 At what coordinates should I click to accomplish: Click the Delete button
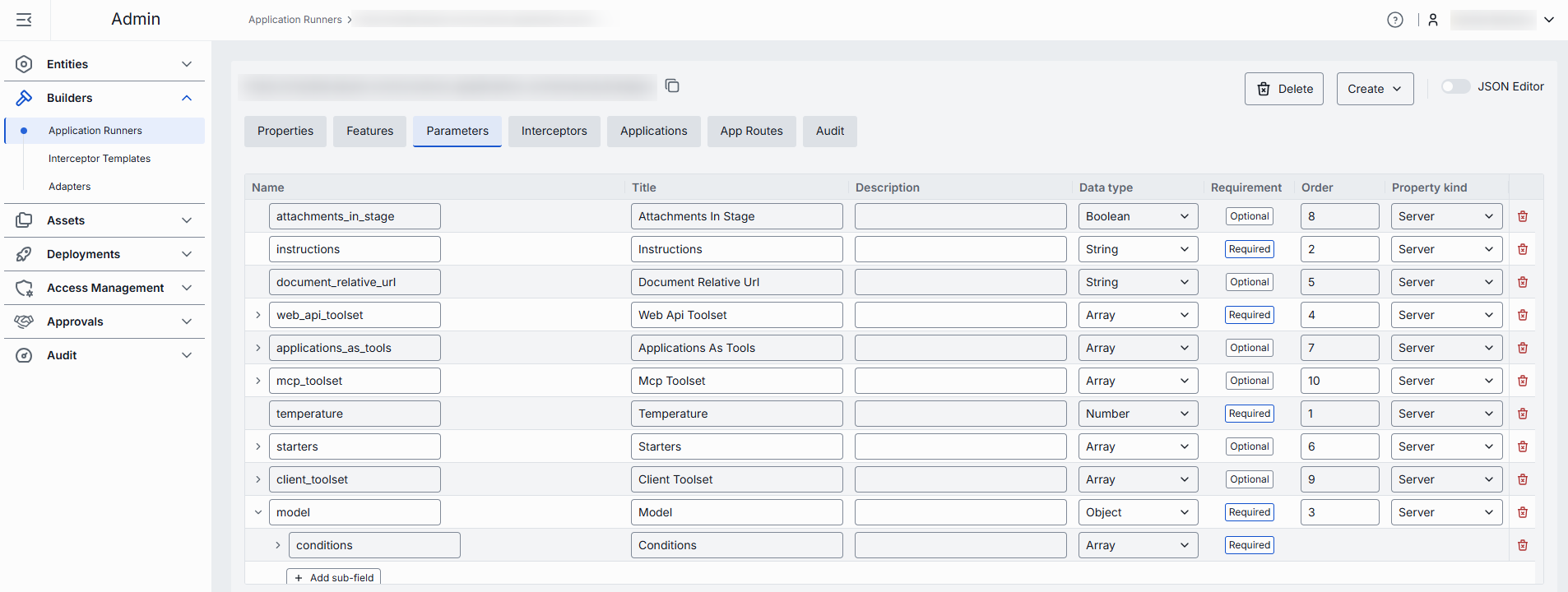1283,89
